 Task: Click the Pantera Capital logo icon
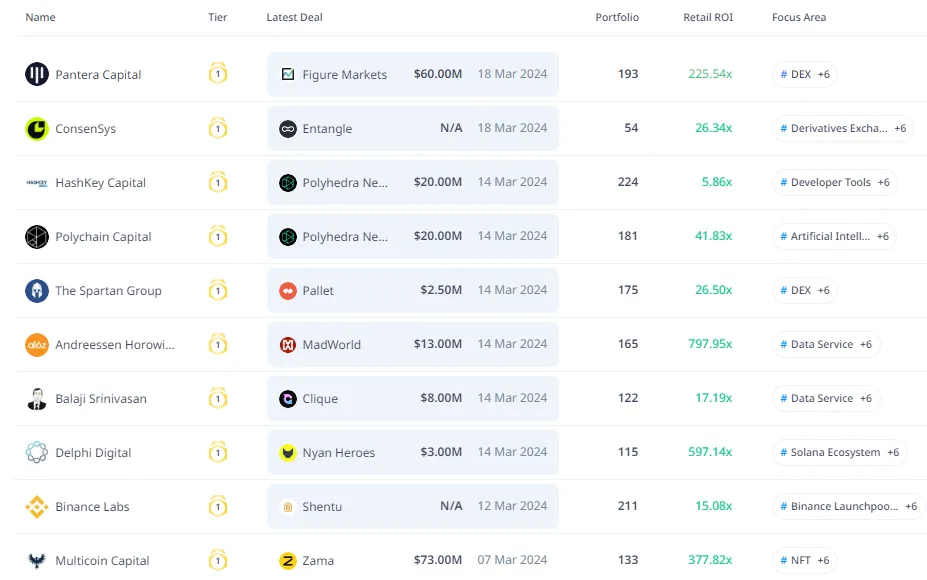(37, 74)
